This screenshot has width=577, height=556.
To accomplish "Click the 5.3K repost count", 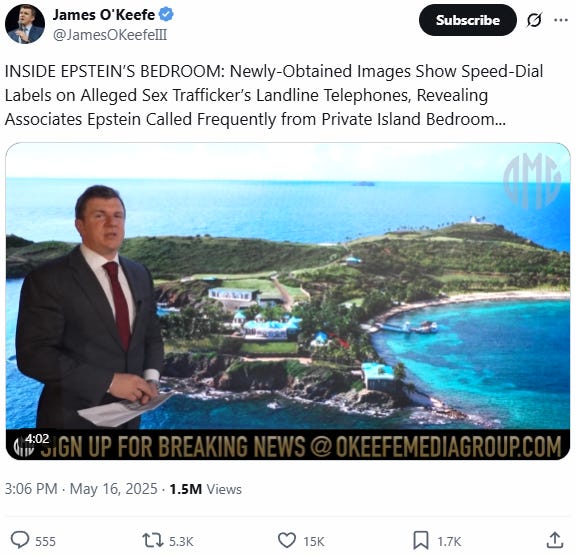I will coord(181,542).
